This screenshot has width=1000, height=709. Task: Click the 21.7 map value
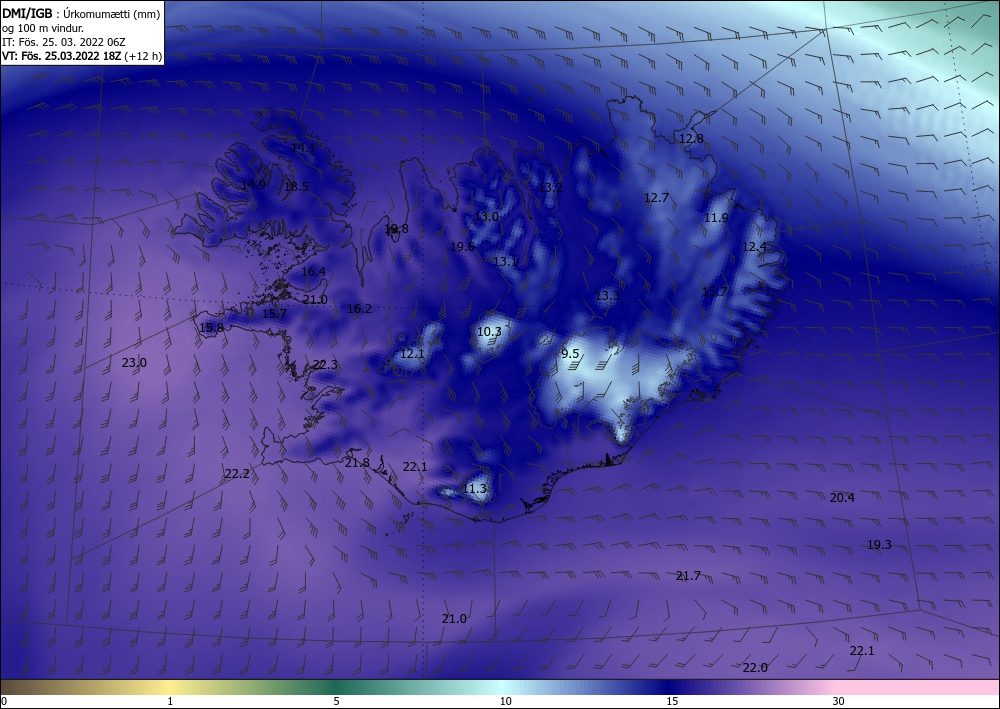pos(688,576)
